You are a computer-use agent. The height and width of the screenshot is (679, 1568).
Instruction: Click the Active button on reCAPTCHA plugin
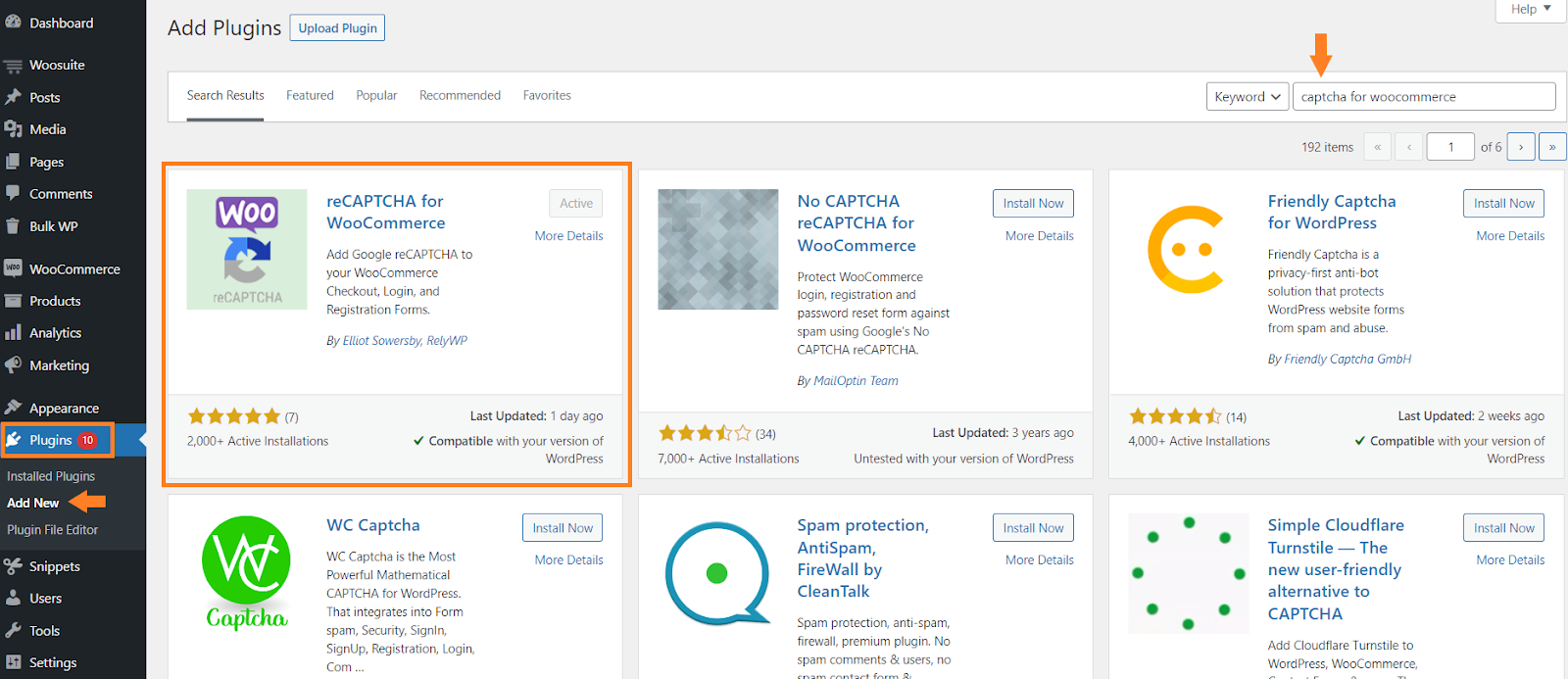coord(576,203)
